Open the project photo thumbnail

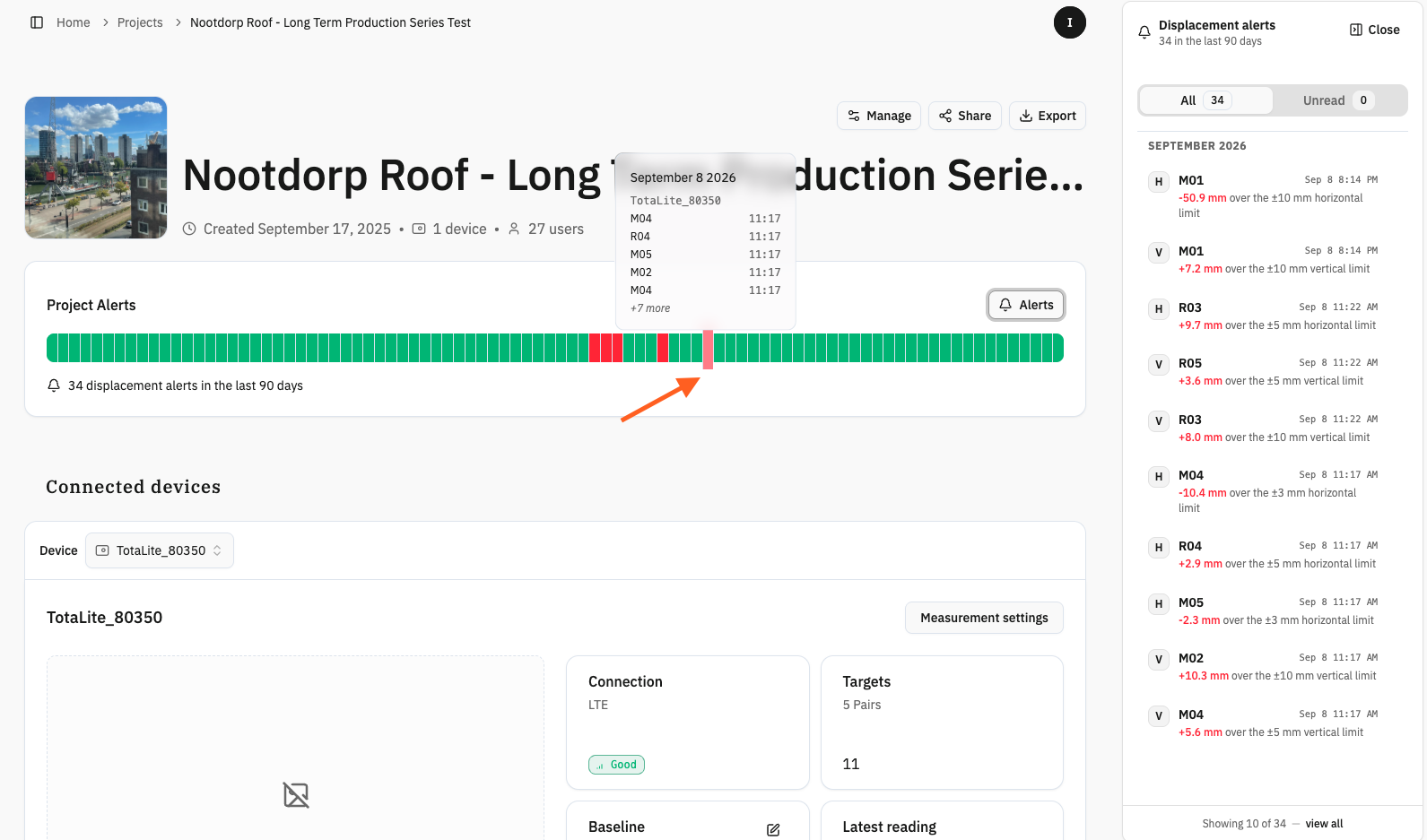click(96, 168)
